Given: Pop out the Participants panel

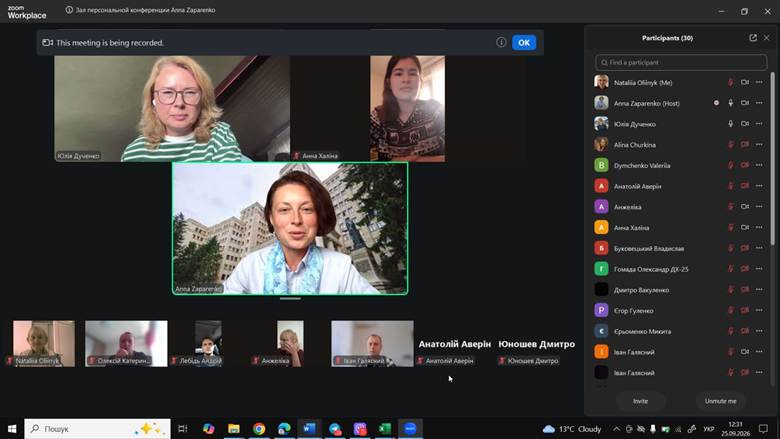Looking at the screenshot, I should pos(753,38).
